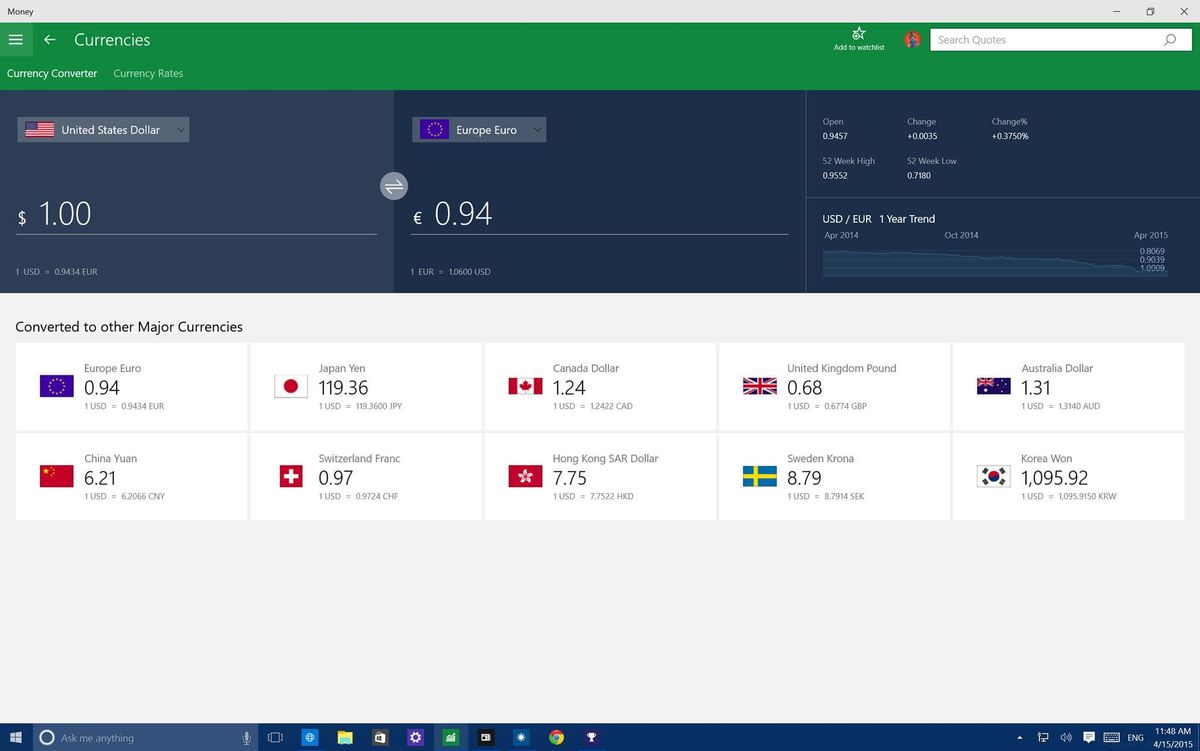Click the back arrow next to Currencies
1200x751 pixels.
click(49, 40)
